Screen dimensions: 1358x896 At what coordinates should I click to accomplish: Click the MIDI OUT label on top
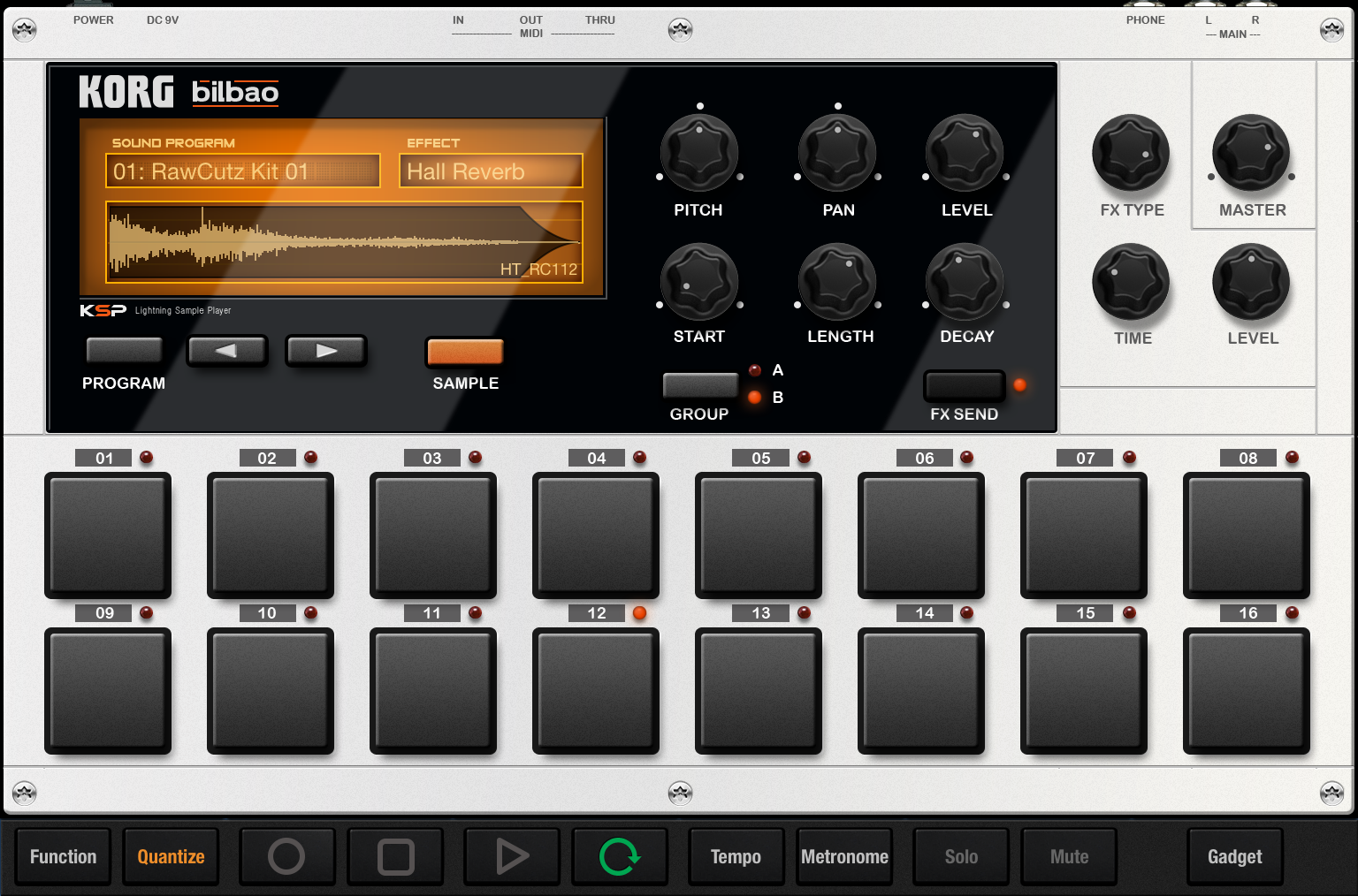(x=531, y=27)
